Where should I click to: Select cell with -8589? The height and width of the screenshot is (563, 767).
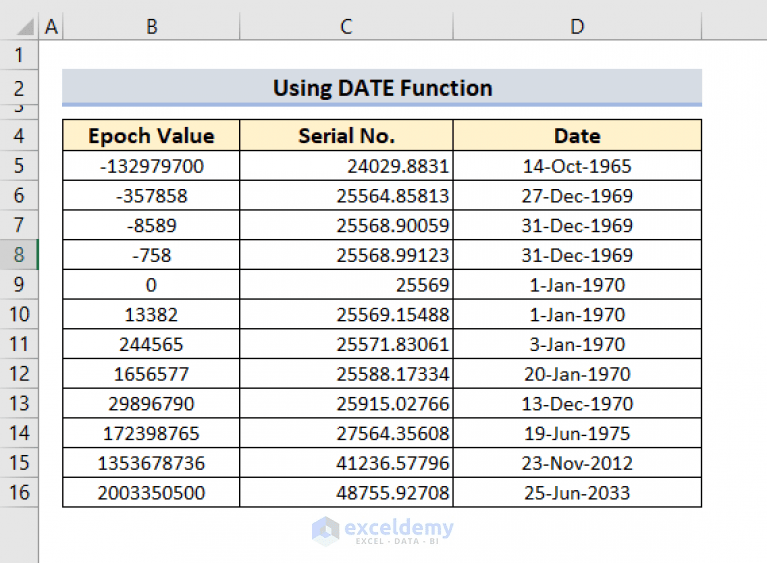151,225
